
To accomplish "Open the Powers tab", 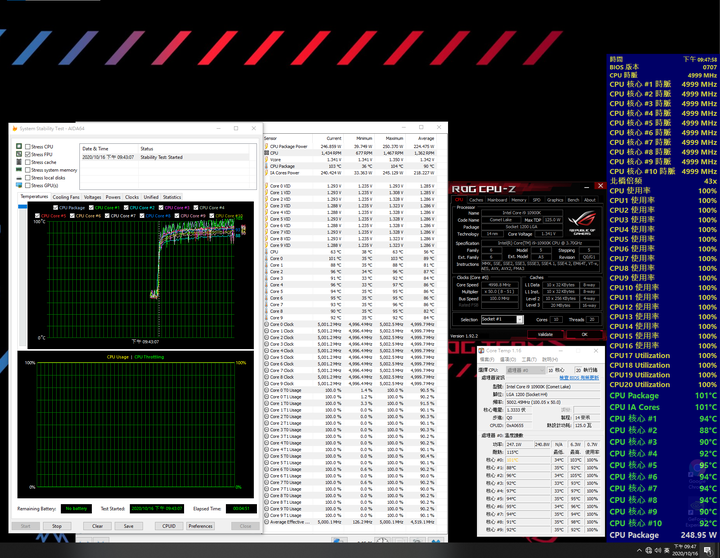I will pyautogui.click(x=113, y=197).
